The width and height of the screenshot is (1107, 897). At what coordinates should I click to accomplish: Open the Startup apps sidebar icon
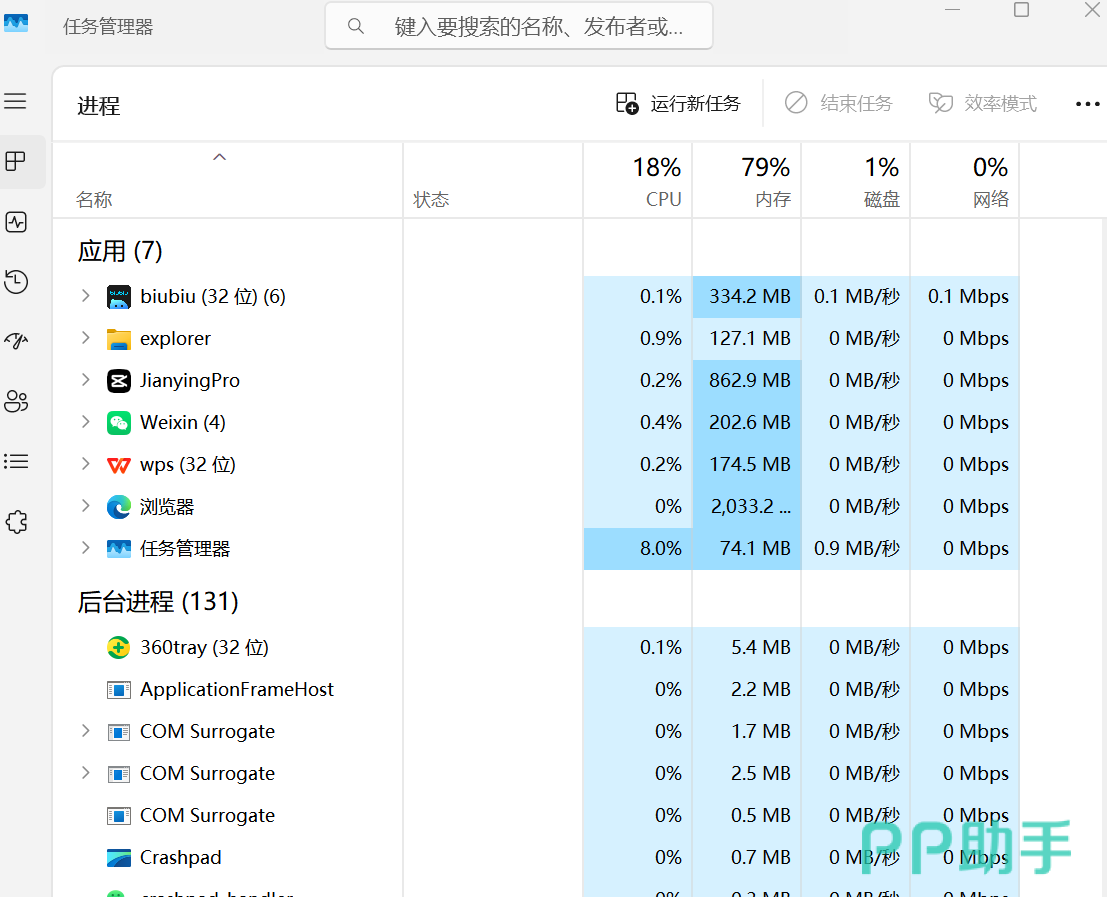(x=16, y=342)
